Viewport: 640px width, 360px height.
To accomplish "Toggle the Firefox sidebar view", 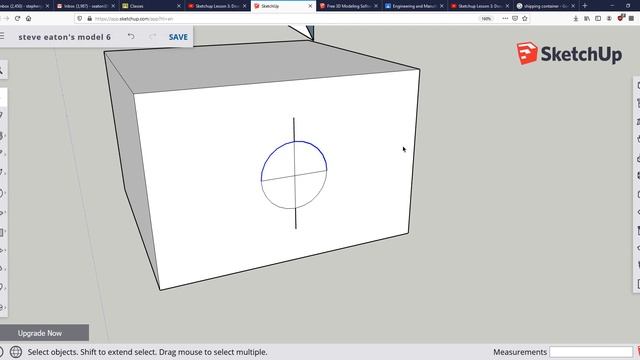I will coord(598,18).
